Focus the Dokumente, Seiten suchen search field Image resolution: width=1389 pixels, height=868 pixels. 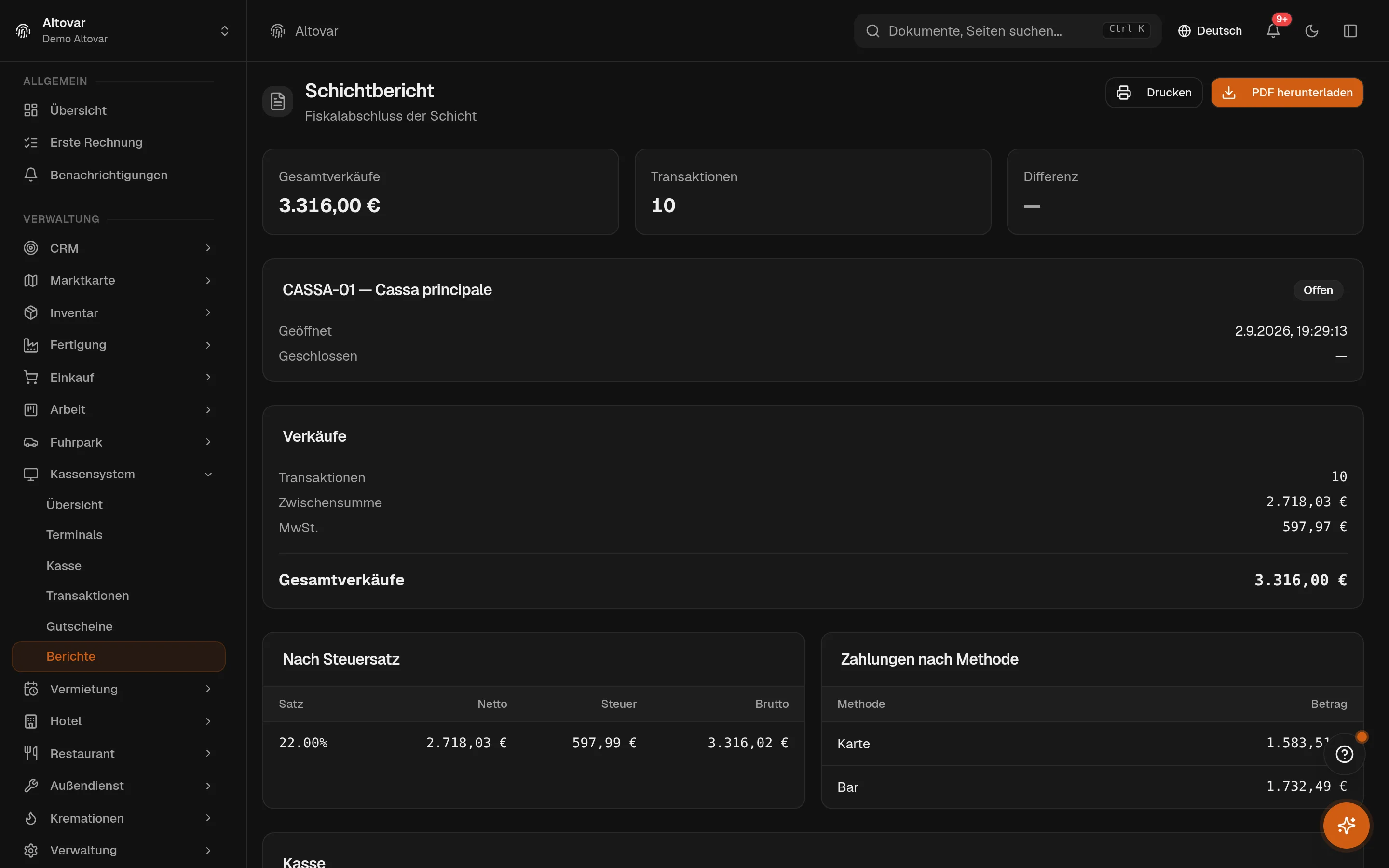(x=1008, y=31)
